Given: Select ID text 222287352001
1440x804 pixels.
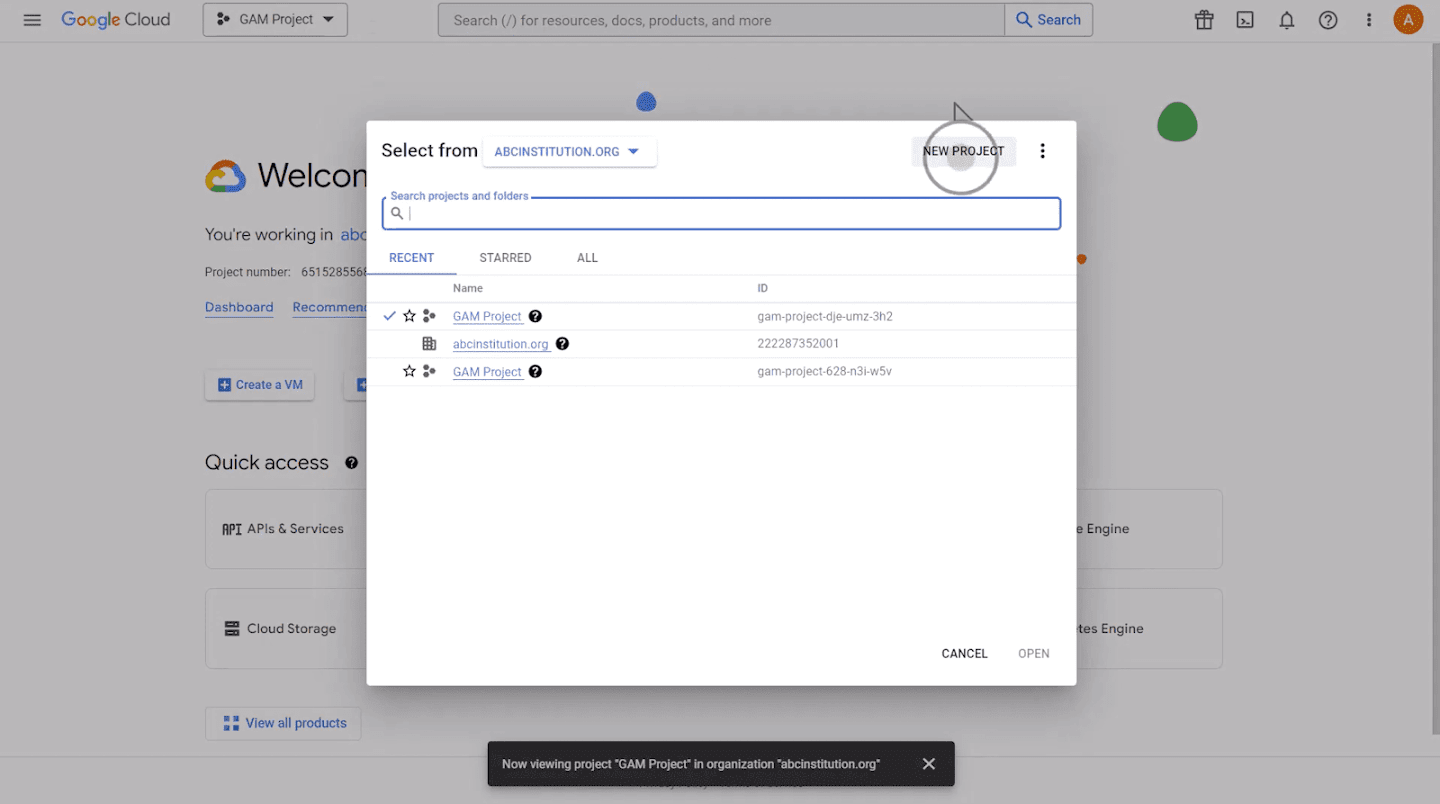Looking at the screenshot, I should [x=798, y=344].
